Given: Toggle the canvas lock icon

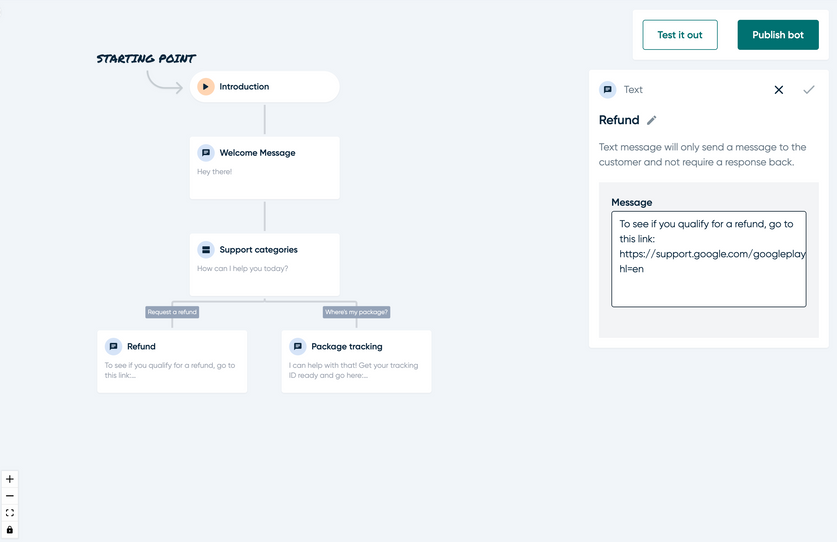Looking at the screenshot, I should click(10, 530).
